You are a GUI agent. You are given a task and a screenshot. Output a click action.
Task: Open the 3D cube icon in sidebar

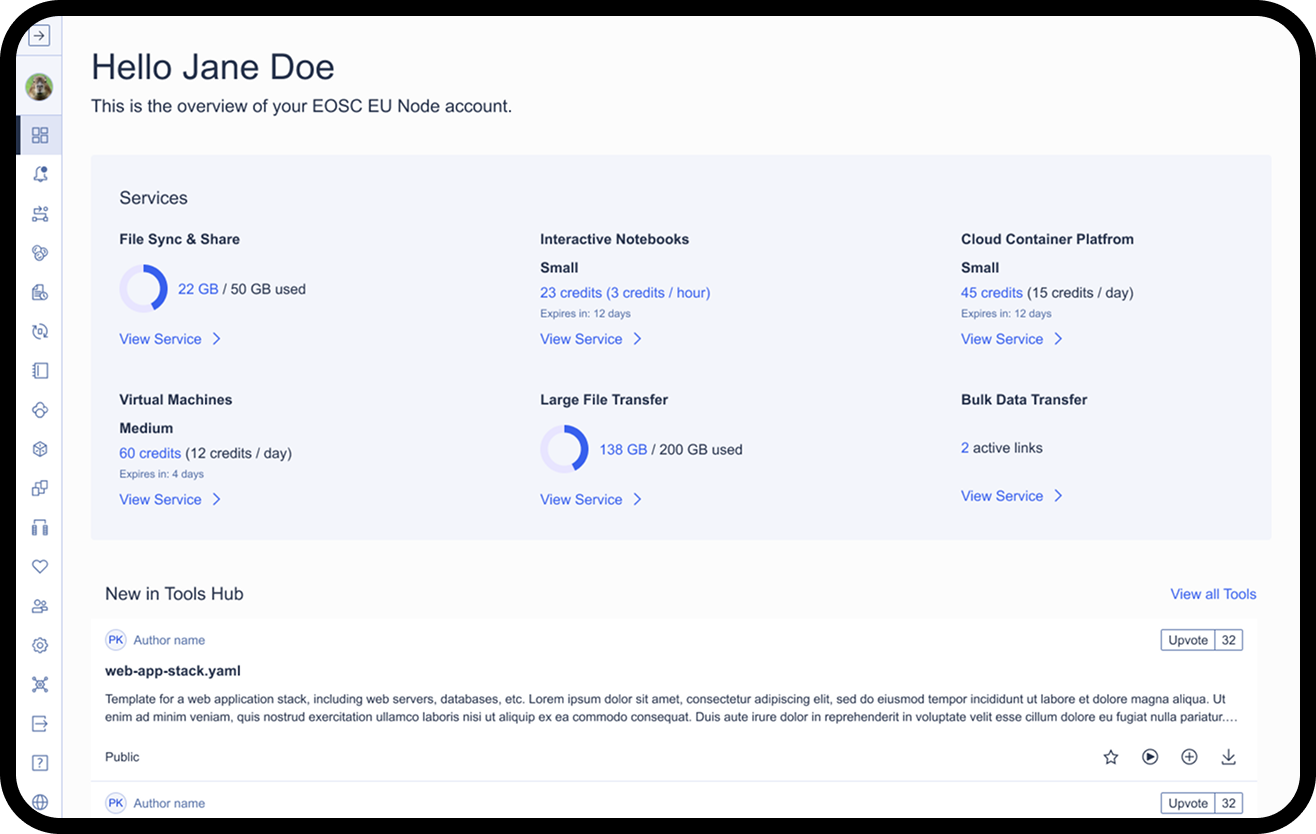pyautogui.click(x=40, y=449)
